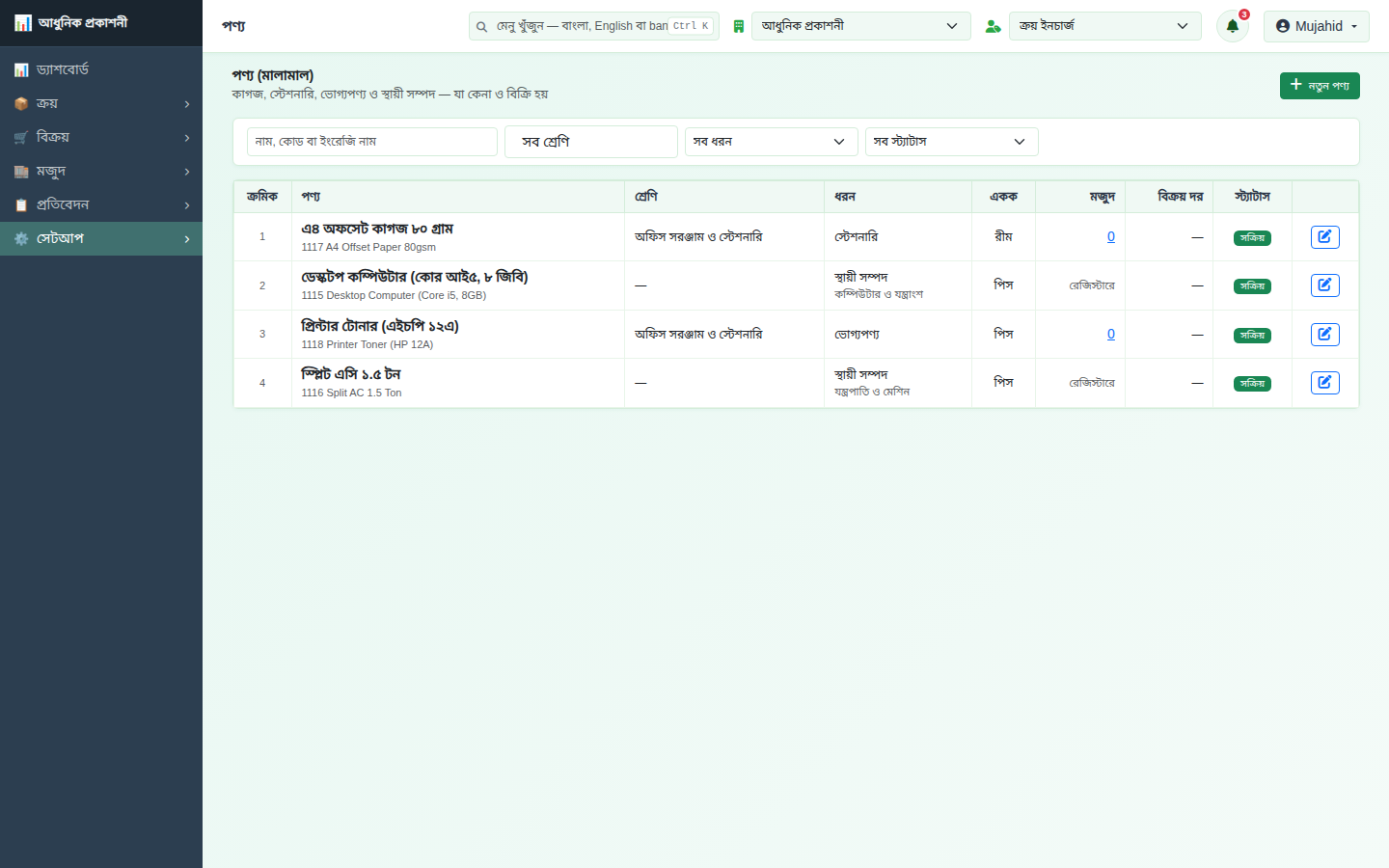Open the notifications bell icon
Image resolution: width=1389 pixels, height=868 pixels.
[x=1232, y=26]
